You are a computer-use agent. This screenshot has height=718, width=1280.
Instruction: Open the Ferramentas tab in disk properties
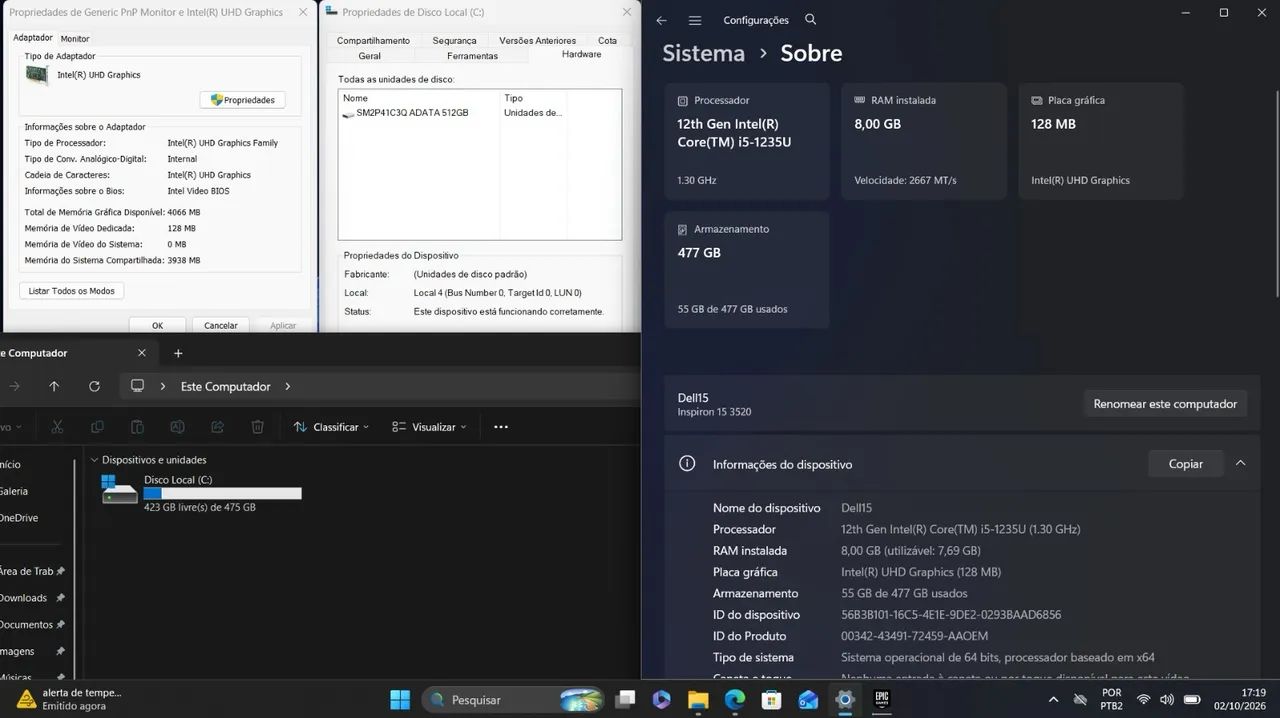pyautogui.click(x=472, y=56)
